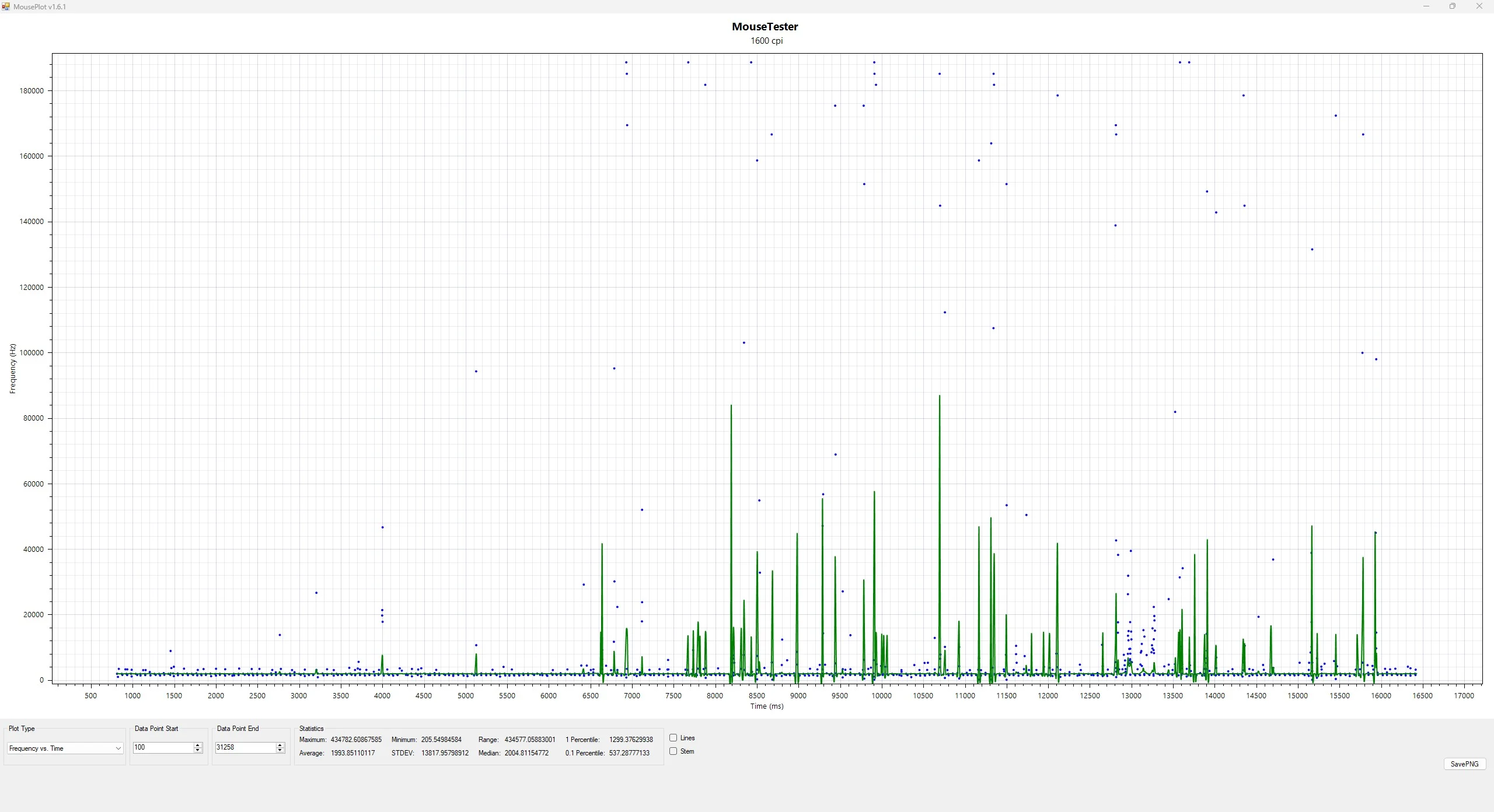Click the 1 Percentile value 1299.37629938

631,740
